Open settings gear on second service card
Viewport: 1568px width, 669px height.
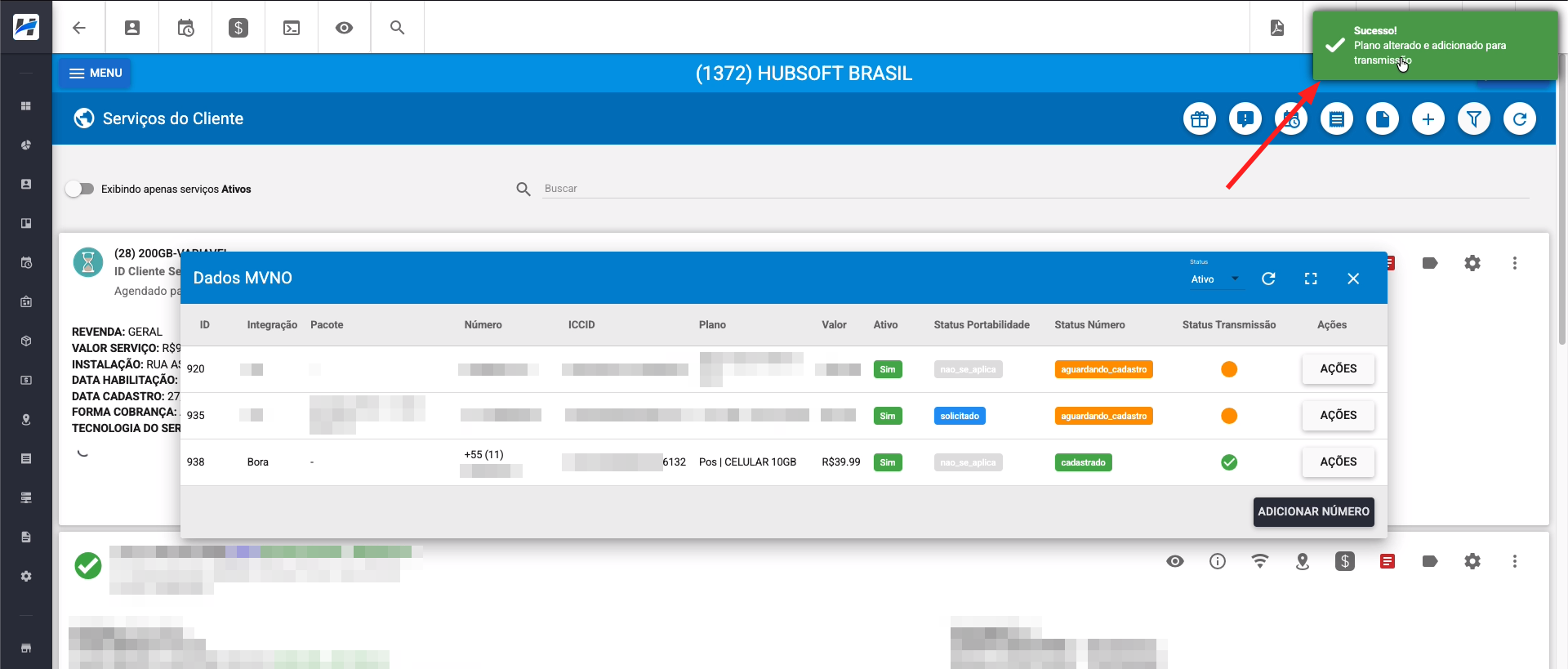1472,561
